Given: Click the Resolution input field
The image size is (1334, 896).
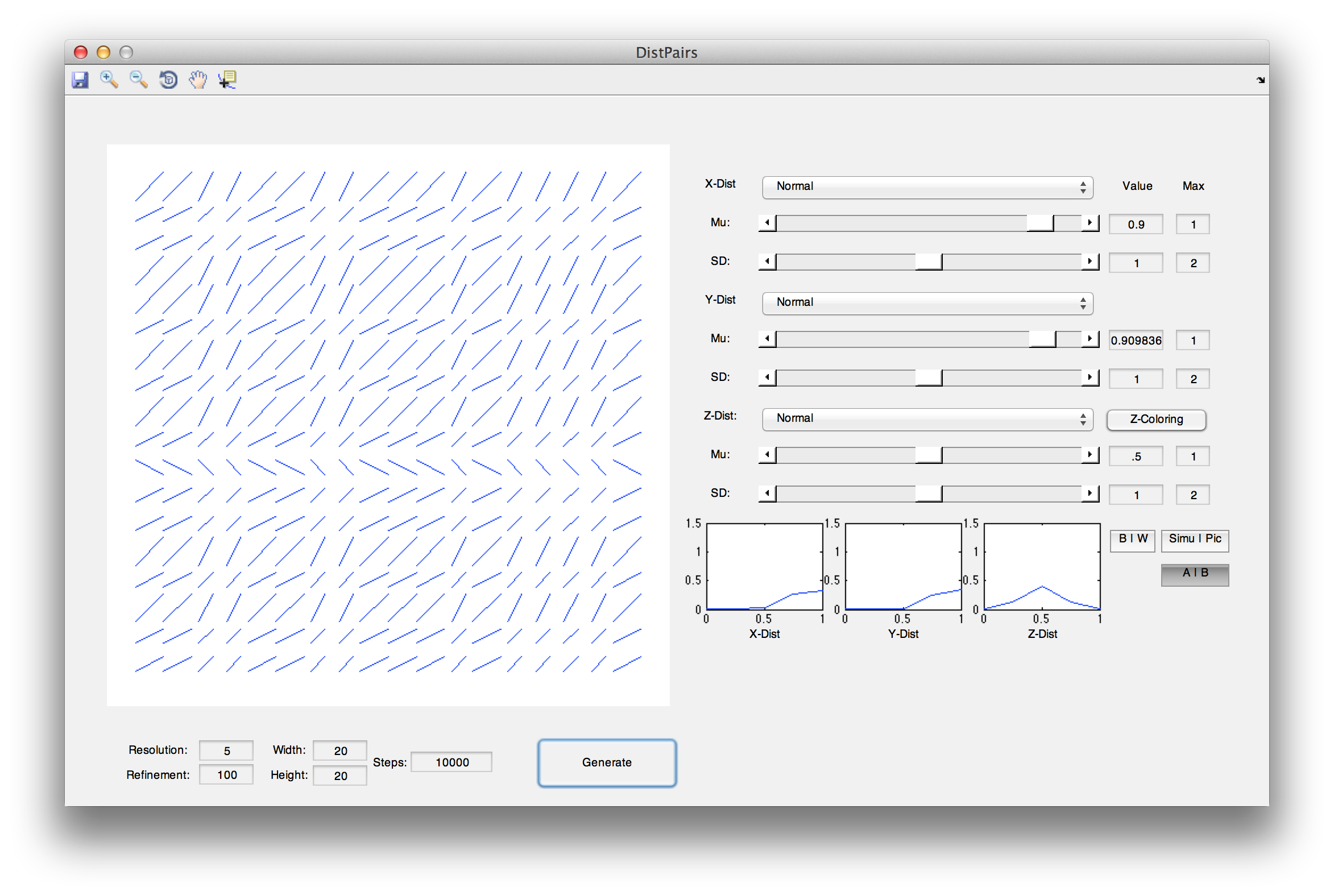Looking at the screenshot, I should (x=226, y=751).
